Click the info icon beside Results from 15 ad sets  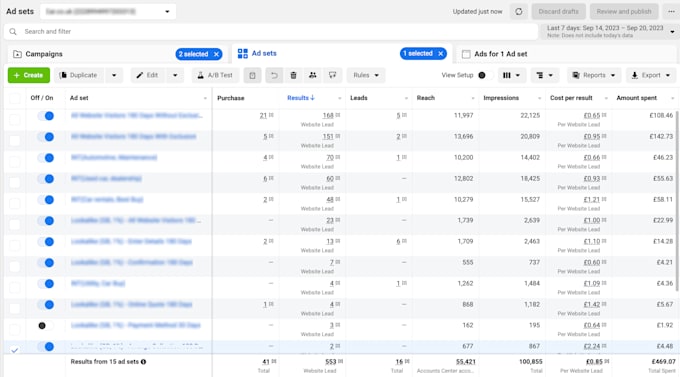(144, 362)
